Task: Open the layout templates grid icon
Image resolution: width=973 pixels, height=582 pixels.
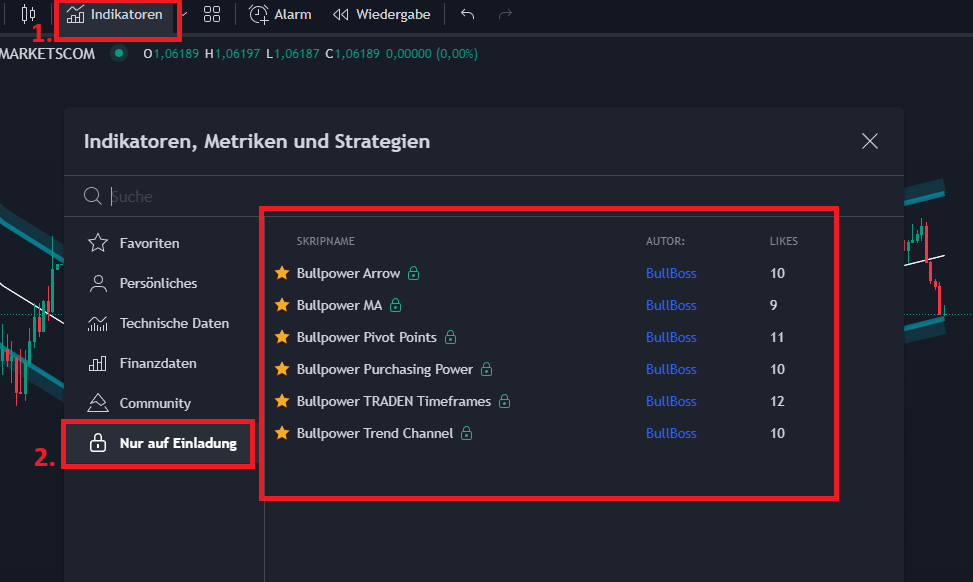Action: click(212, 14)
